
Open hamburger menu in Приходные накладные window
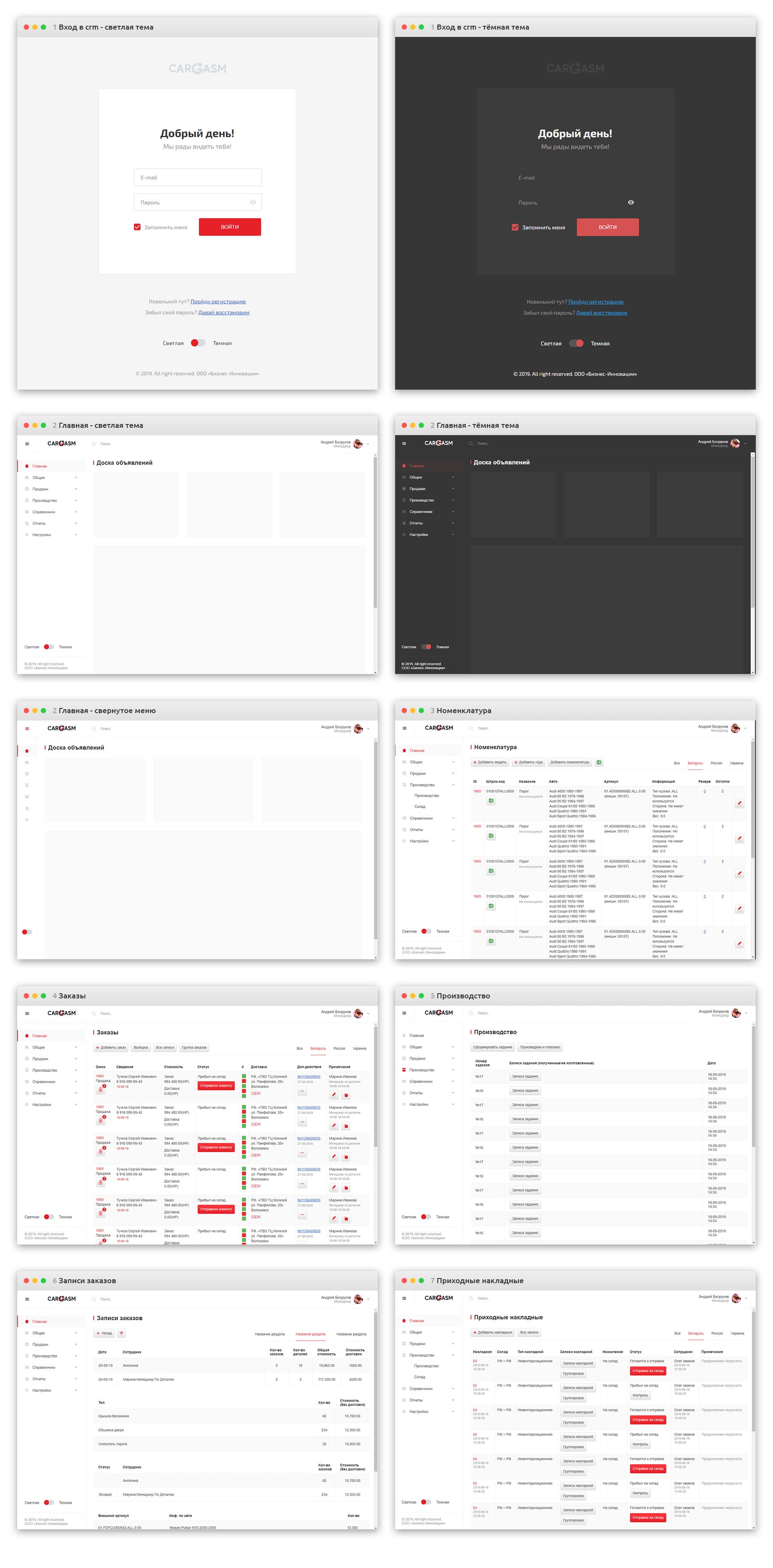(x=404, y=1298)
